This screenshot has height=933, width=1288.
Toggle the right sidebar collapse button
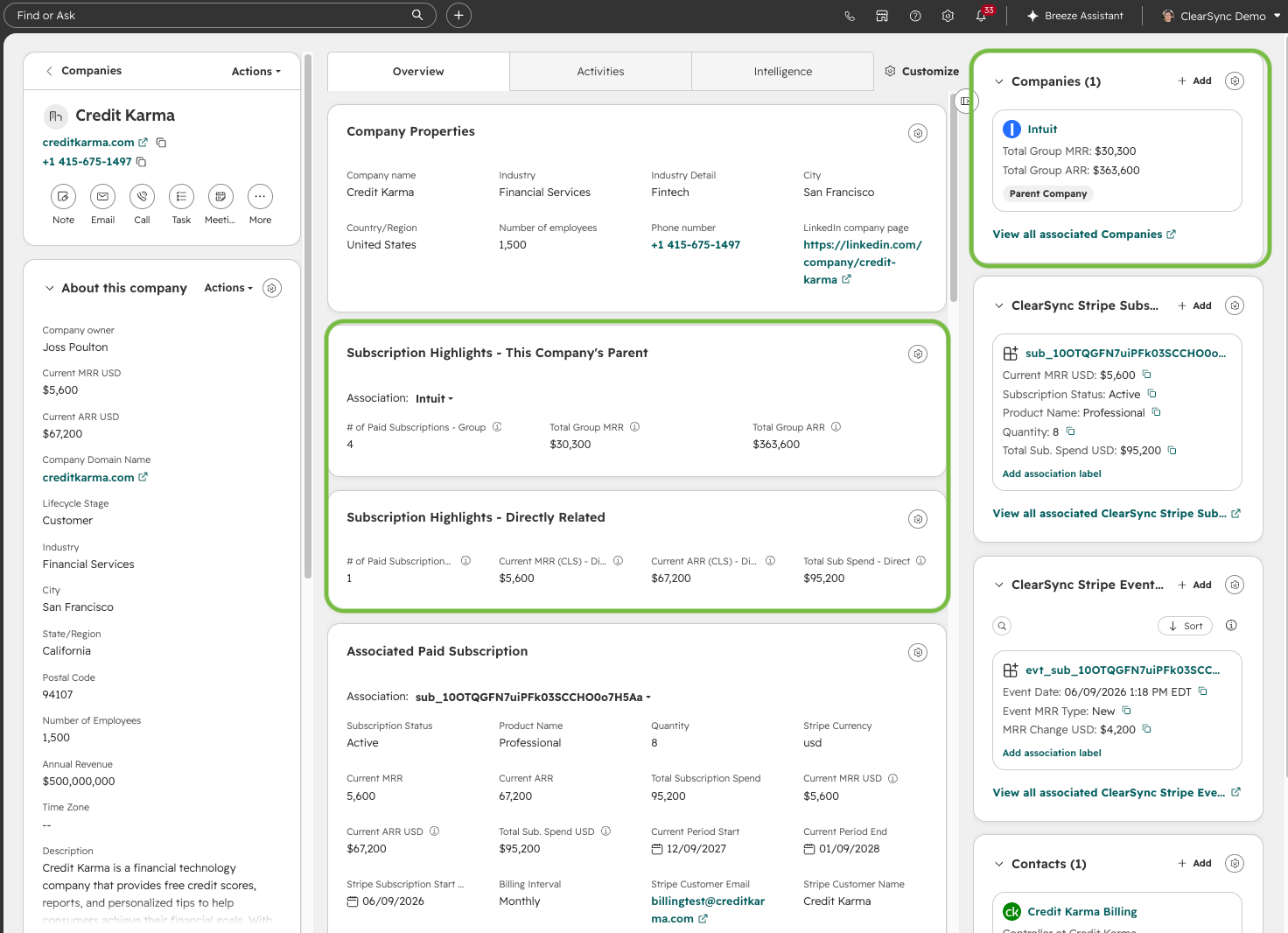tap(965, 101)
